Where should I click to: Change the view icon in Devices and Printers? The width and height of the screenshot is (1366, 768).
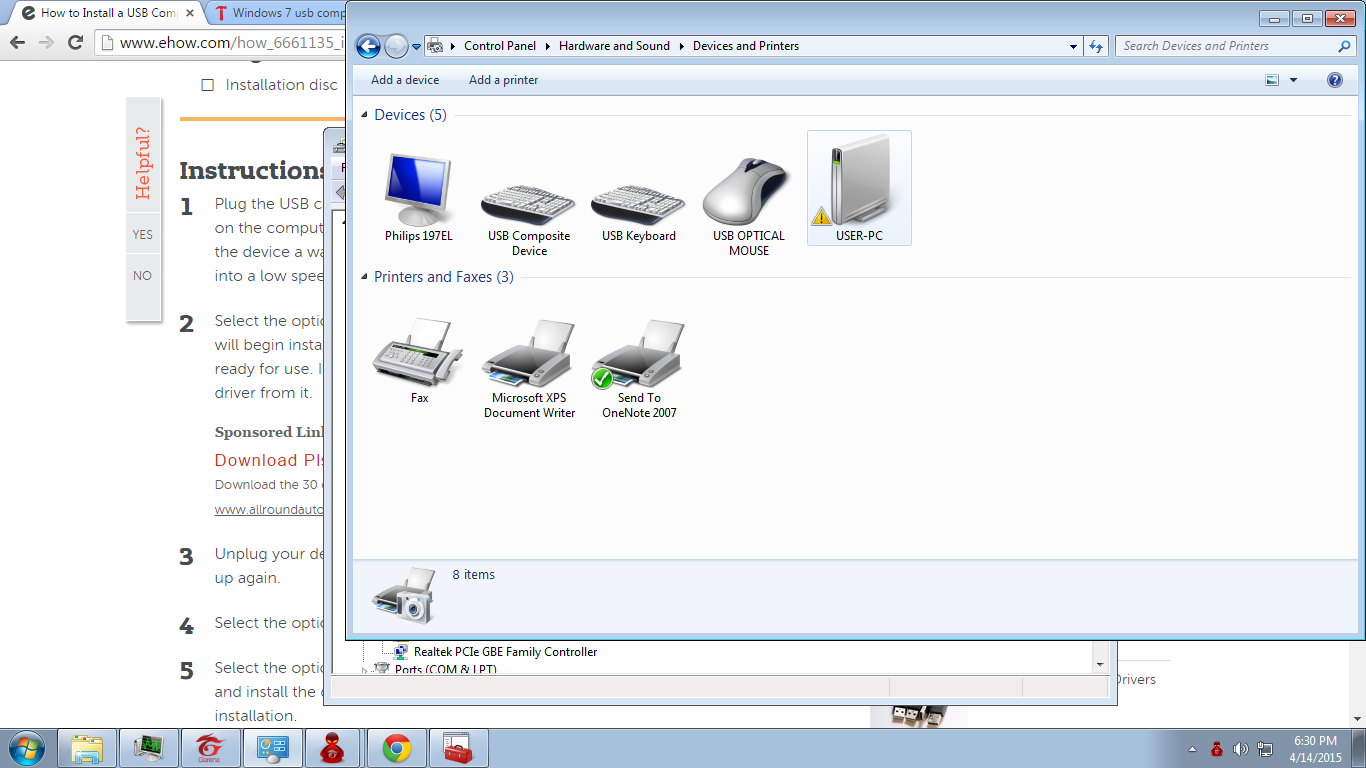1272,80
